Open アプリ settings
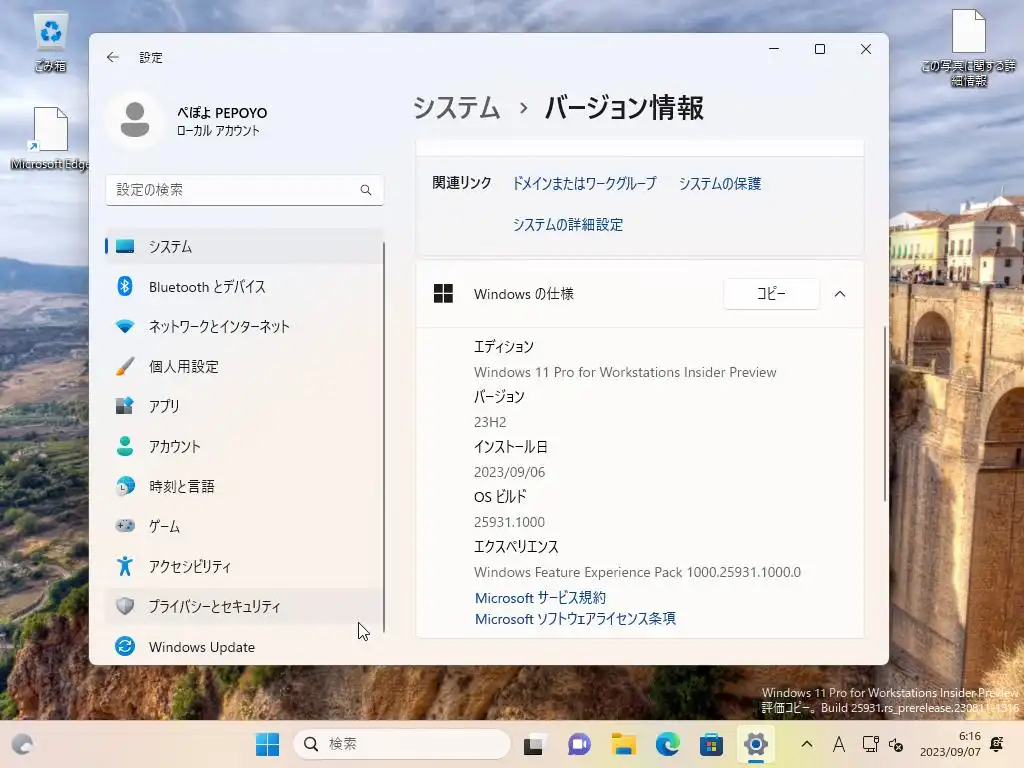Image resolution: width=1024 pixels, height=768 pixels. 244,406
